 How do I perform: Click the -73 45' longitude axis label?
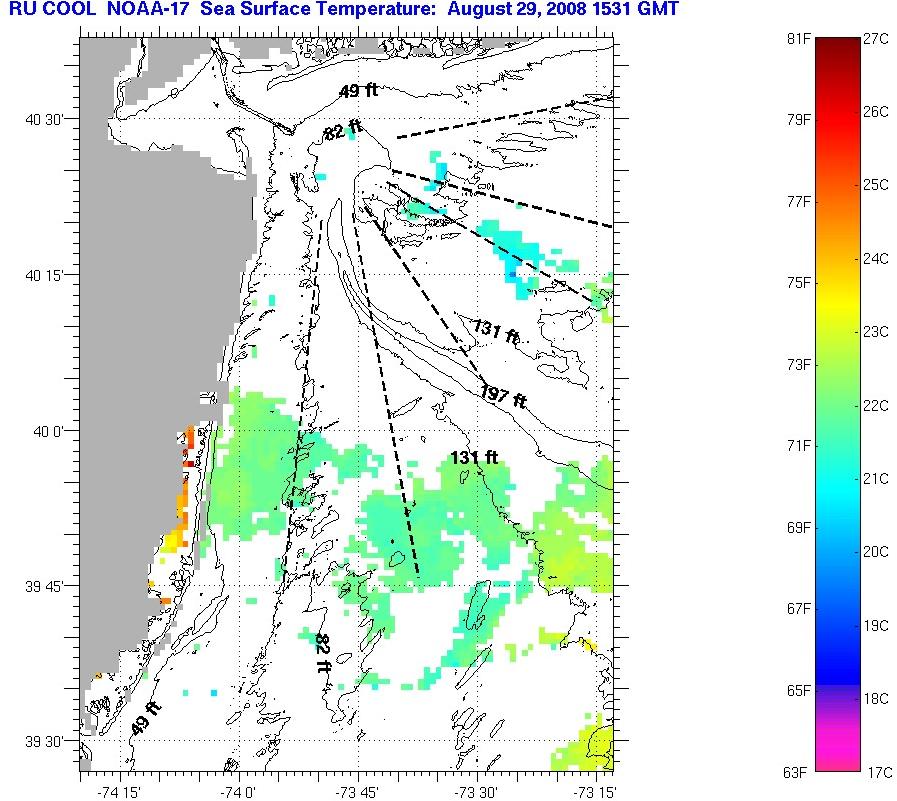[357, 792]
